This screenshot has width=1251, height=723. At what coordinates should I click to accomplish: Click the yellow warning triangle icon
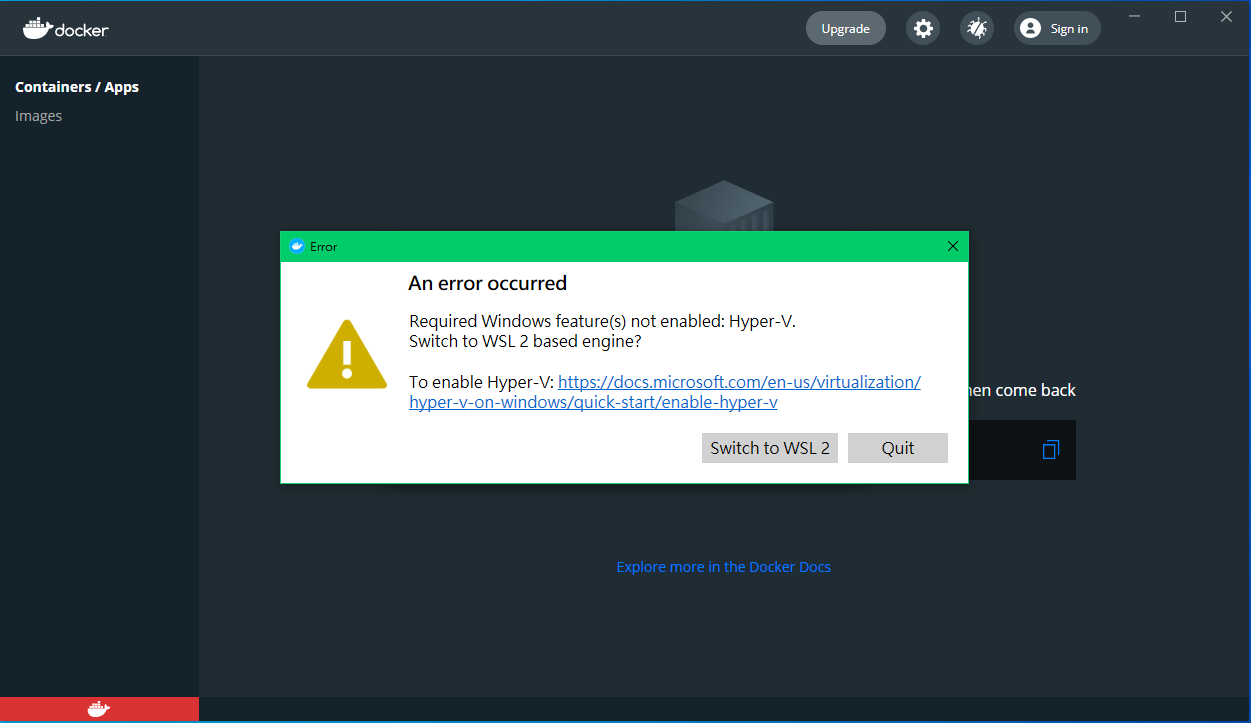click(x=346, y=354)
